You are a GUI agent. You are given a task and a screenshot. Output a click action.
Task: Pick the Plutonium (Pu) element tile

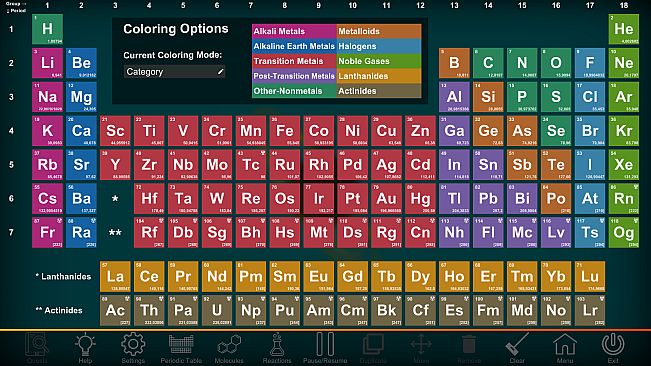(285, 310)
